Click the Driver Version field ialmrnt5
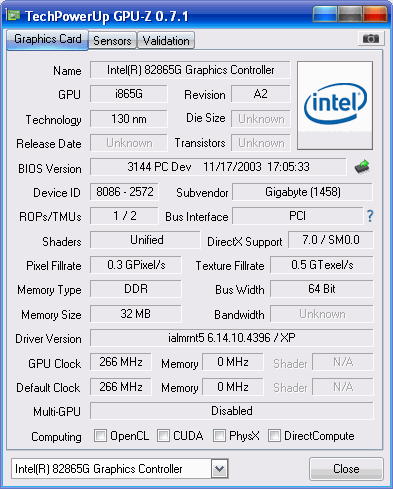Viewport: 393px width, 489px height. coord(232,338)
